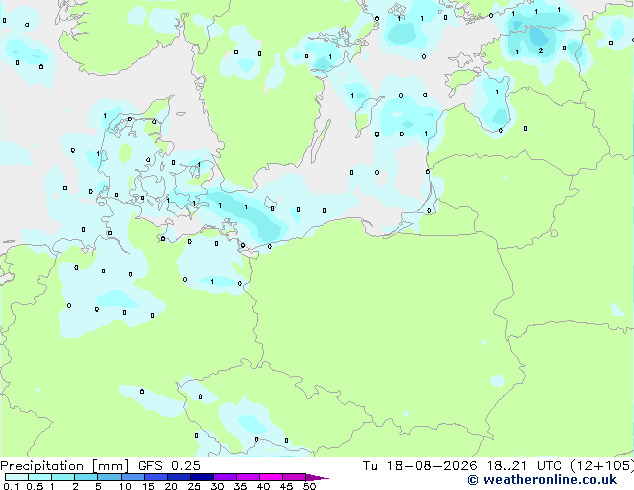634x490 pixels.
Task: Pick the 10–15 mm blue legend swatch
Action: pos(133,477)
